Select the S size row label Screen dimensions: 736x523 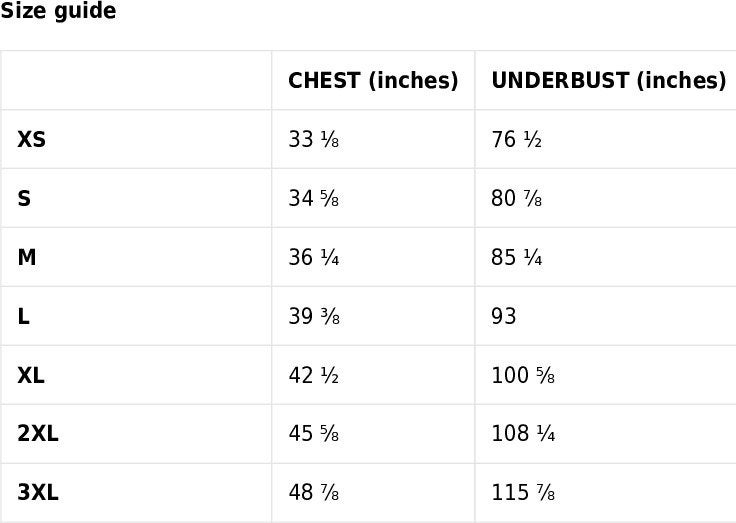[x=24, y=199]
